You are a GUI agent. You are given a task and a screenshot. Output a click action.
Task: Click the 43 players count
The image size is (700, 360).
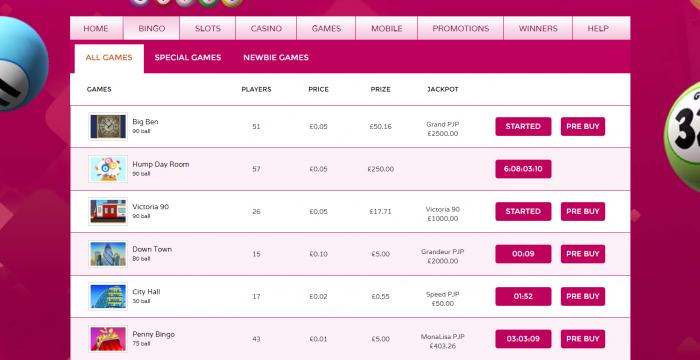pyautogui.click(x=256, y=339)
